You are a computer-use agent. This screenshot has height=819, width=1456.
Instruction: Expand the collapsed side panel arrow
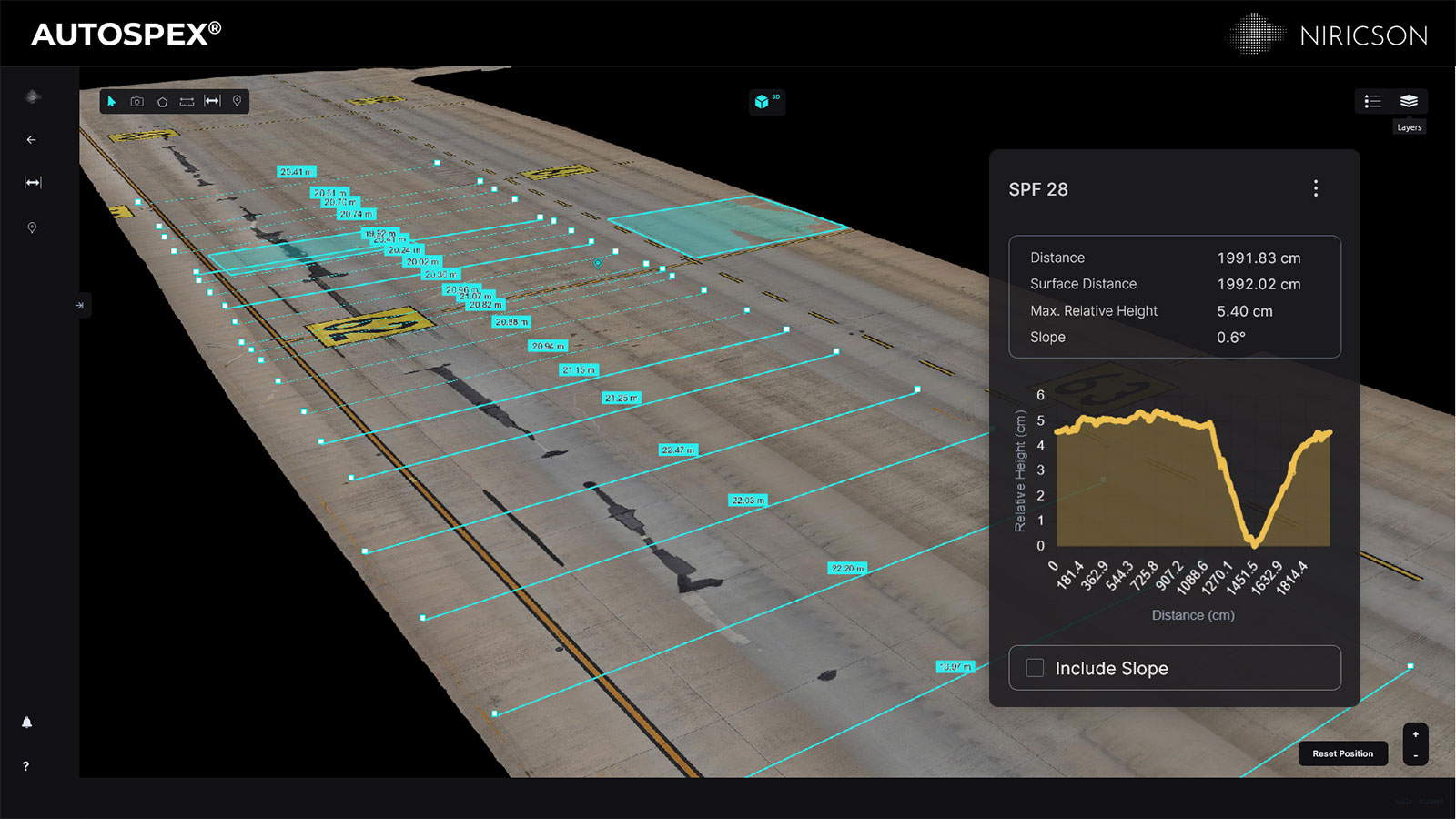[x=80, y=305]
